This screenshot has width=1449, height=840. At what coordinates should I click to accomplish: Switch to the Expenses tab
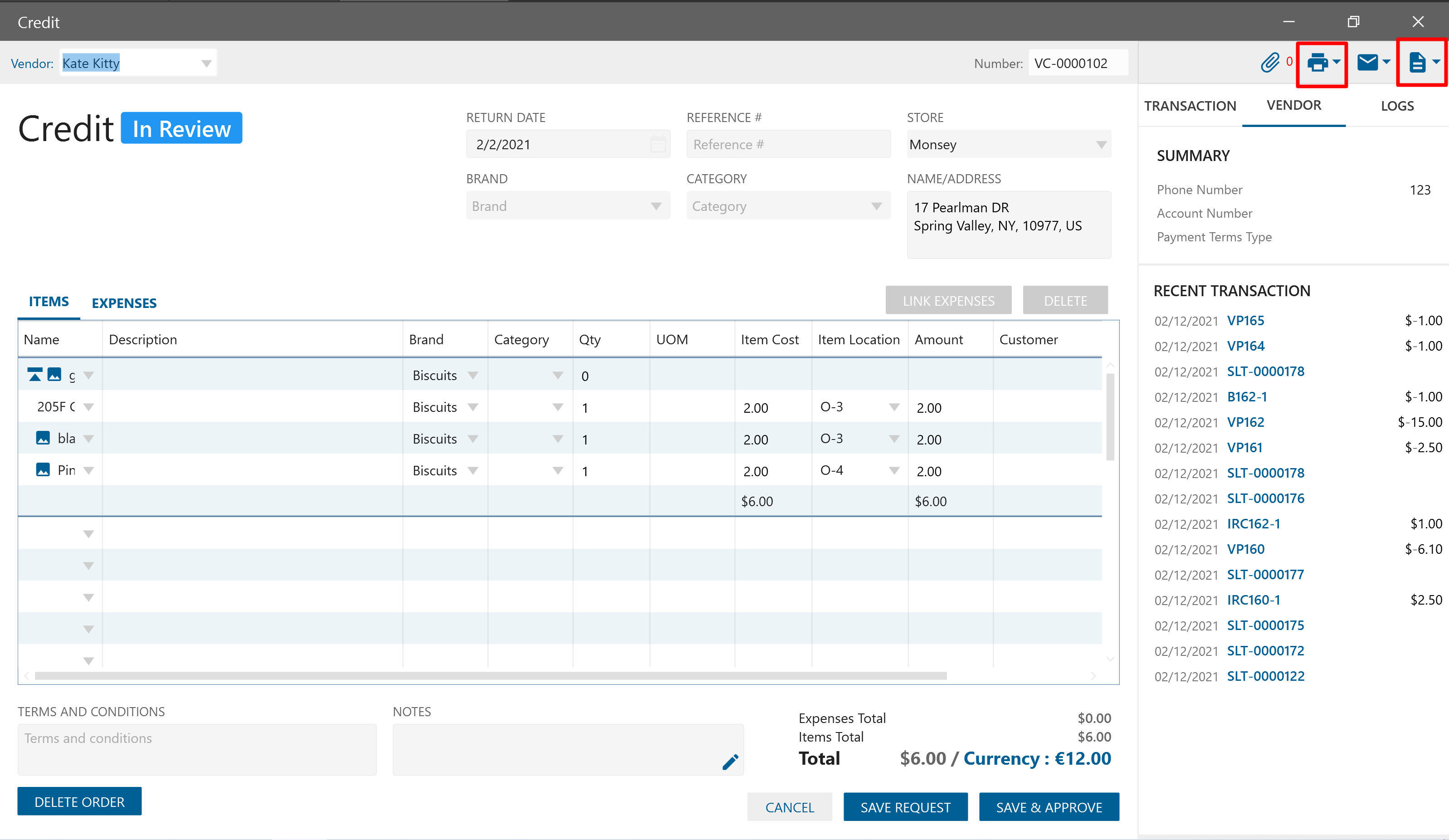124,303
